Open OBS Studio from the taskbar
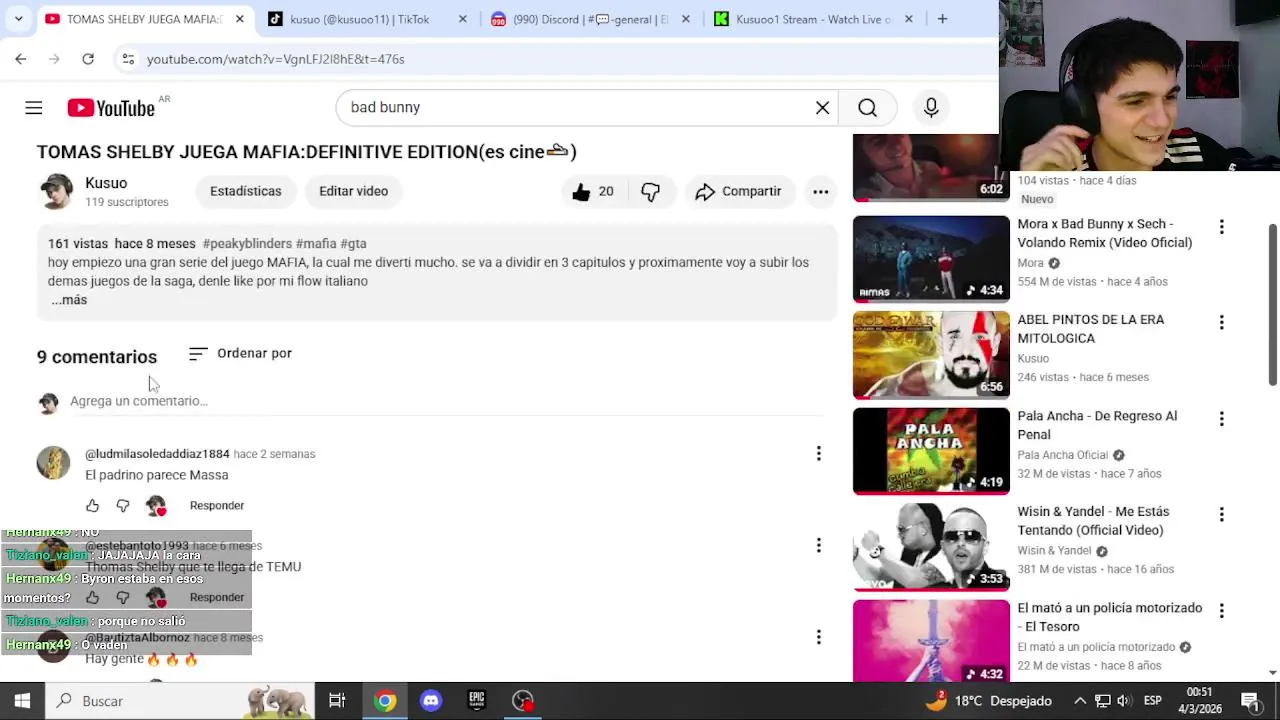The width and height of the screenshot is (1280, 720). pyautogui.click(x=523, y=701)
